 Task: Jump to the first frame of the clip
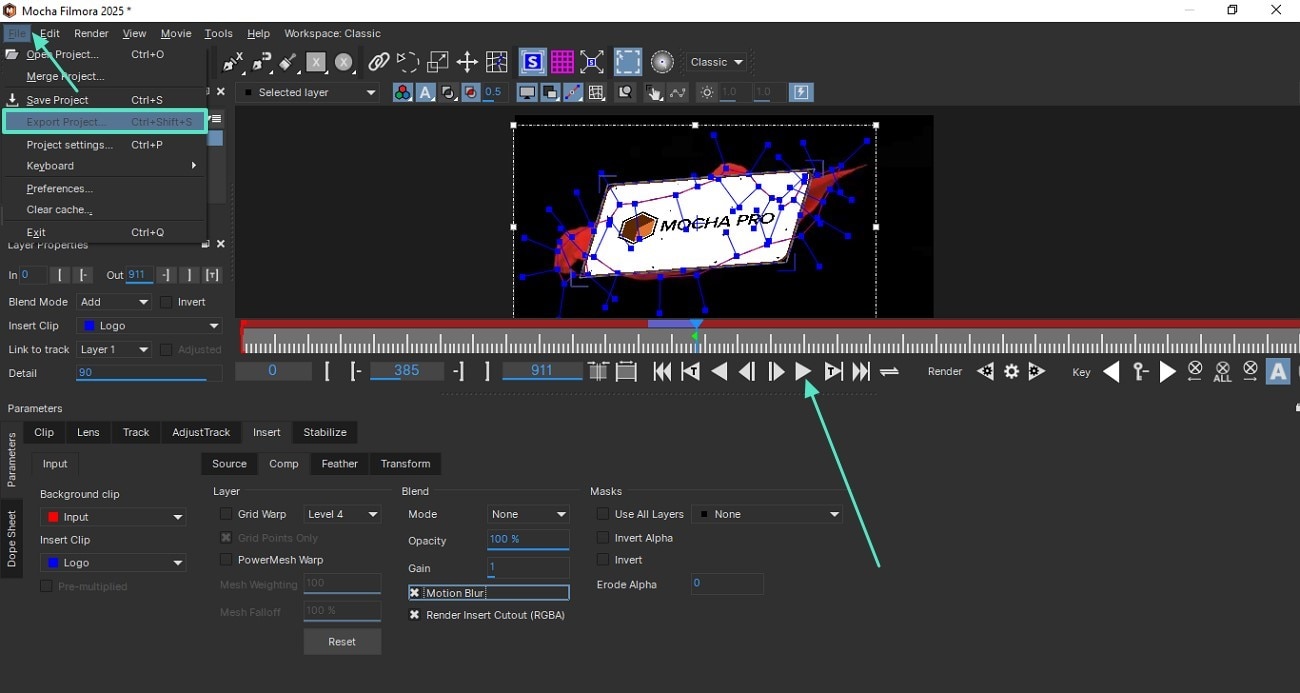(x=662, y=372)
